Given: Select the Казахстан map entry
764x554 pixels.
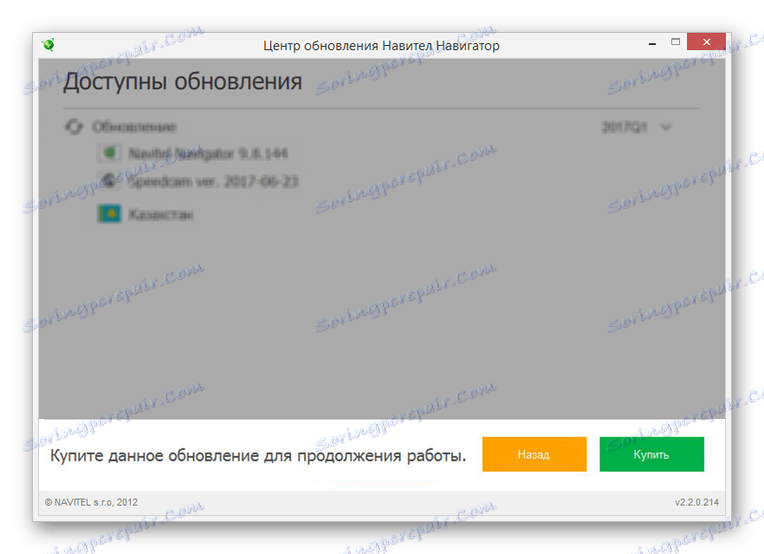Looking at the screenshot, I should click(x=161, y=214).
